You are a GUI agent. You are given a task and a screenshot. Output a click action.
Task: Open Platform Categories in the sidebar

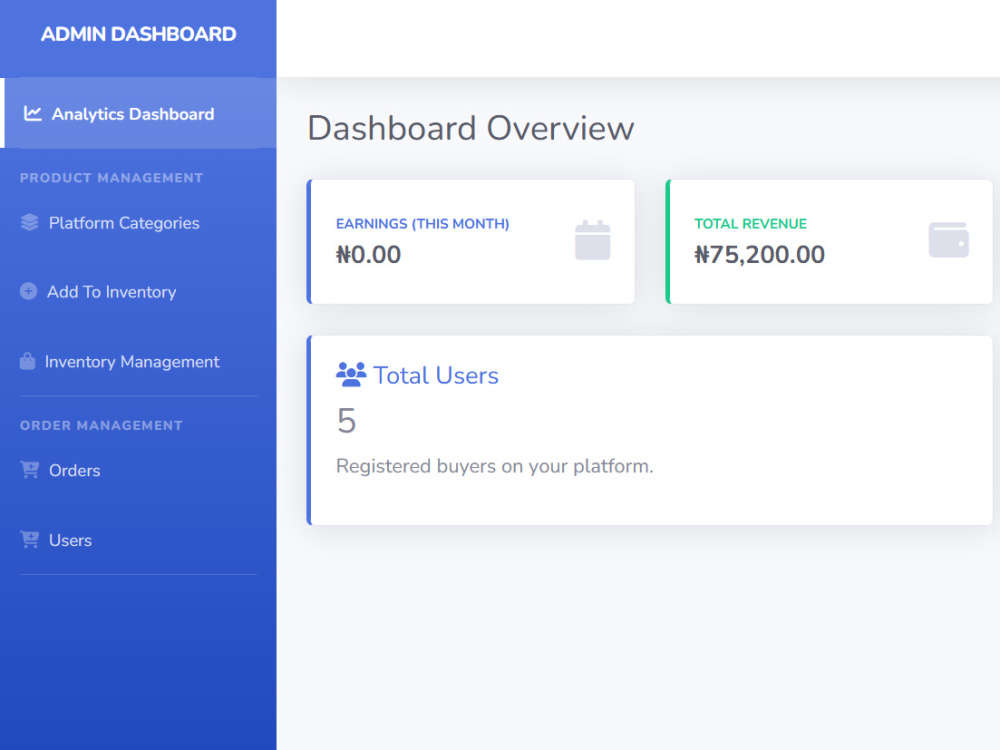coord(138,223)
